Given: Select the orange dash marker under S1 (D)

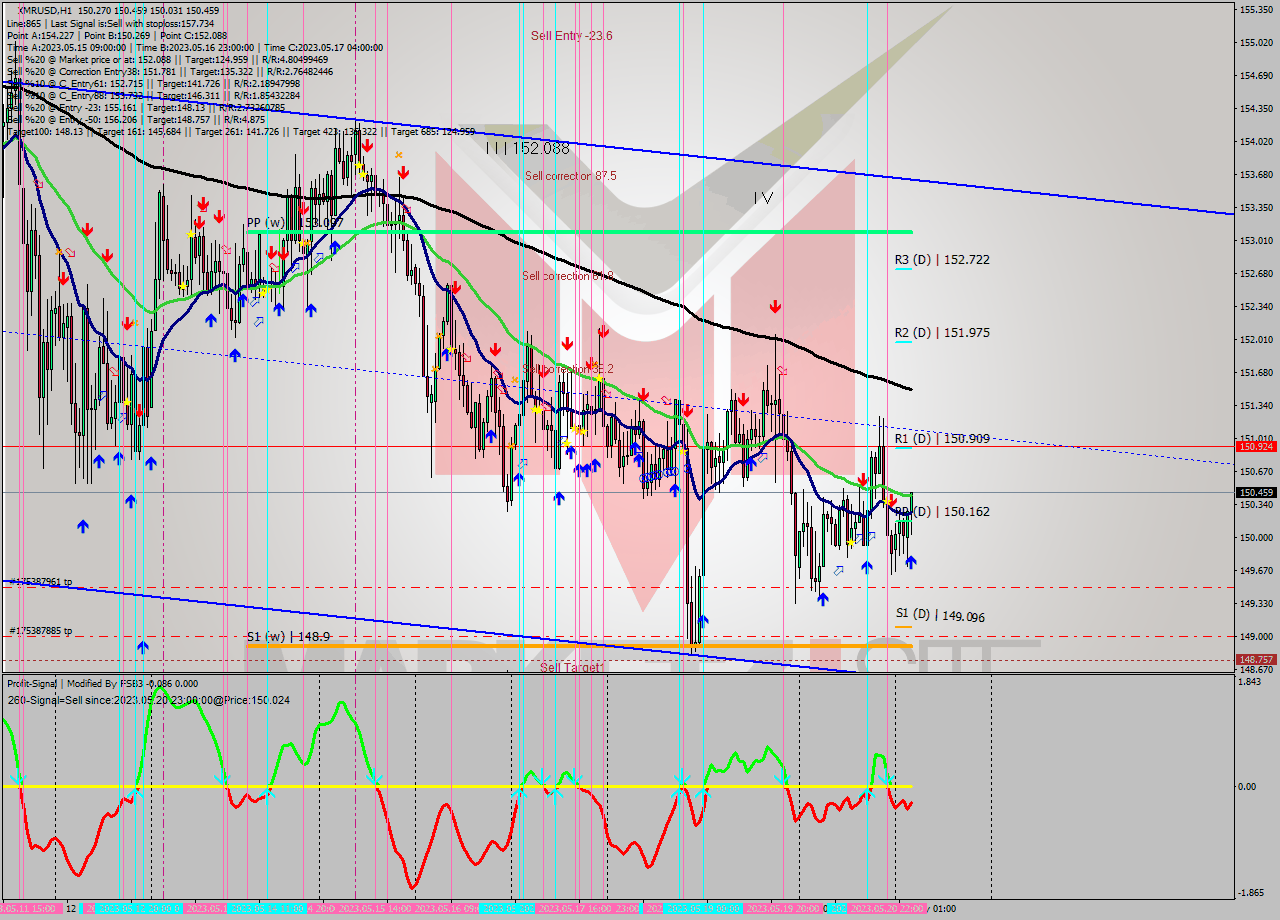Looking at the screenshot, I should point(903,627).
